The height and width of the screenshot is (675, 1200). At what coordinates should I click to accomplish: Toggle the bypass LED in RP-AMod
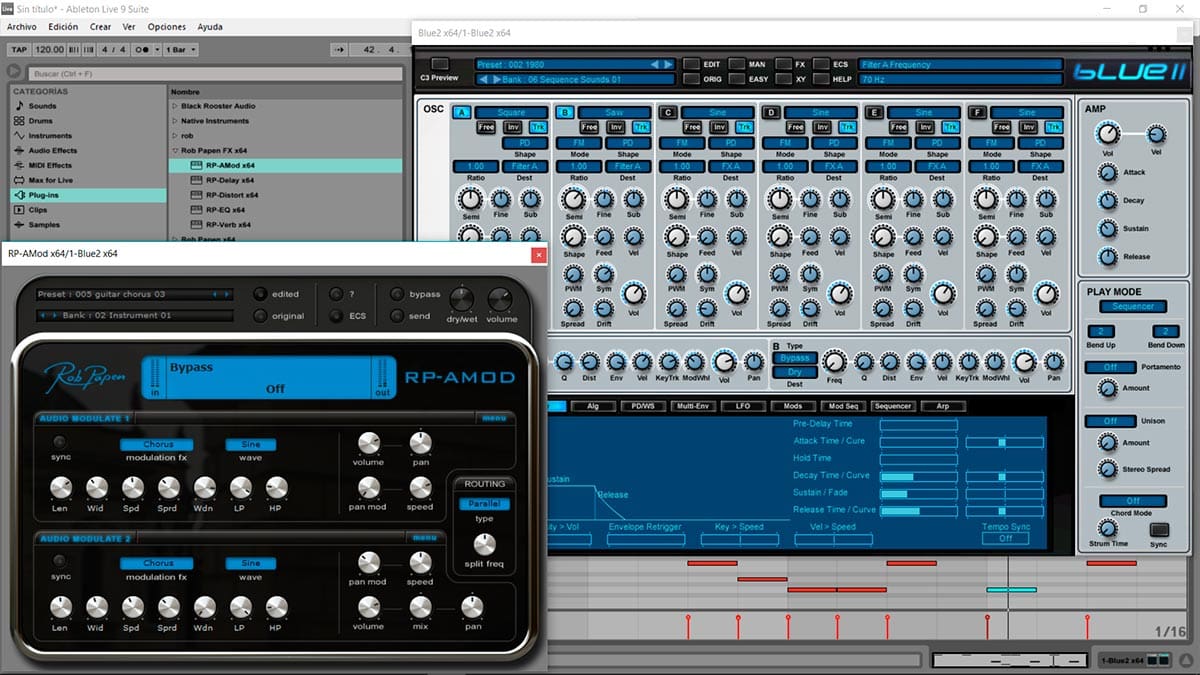tap(397, 294)
